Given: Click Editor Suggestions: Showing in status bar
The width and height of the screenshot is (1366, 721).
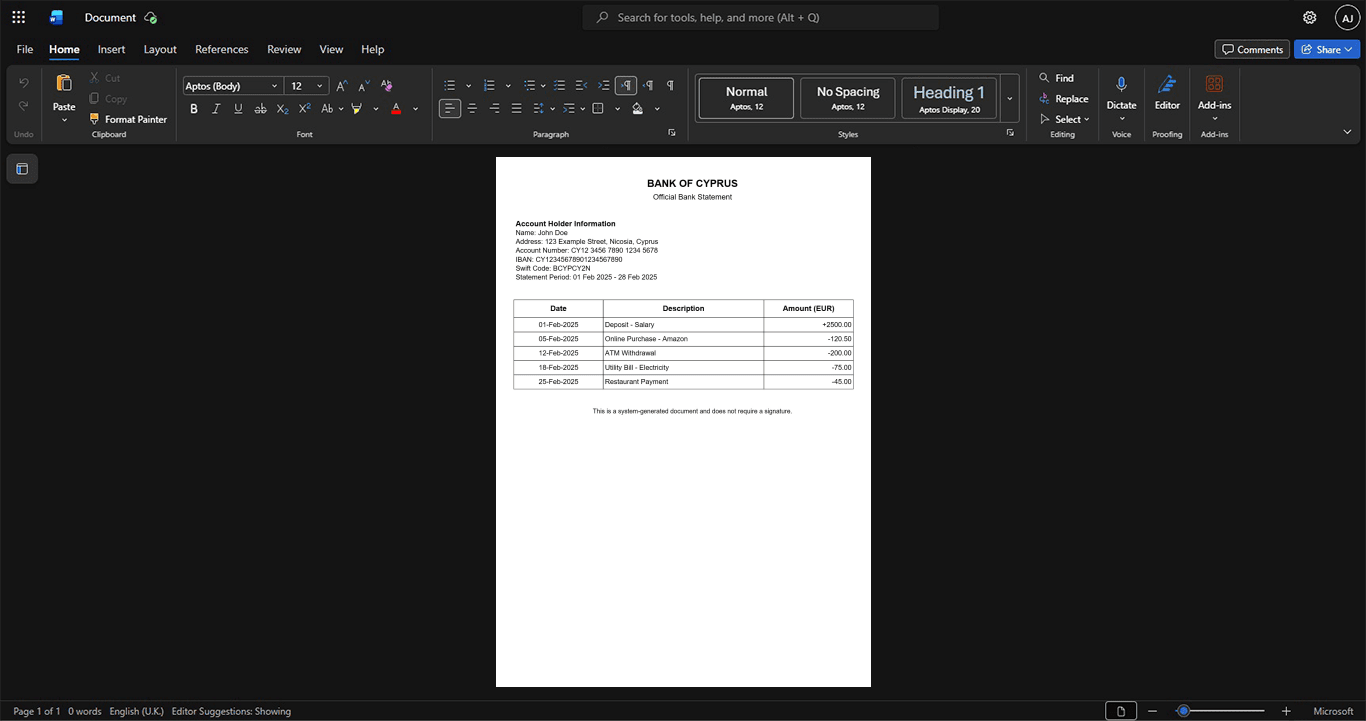Looking at the screenshot, I should [231, 711].
